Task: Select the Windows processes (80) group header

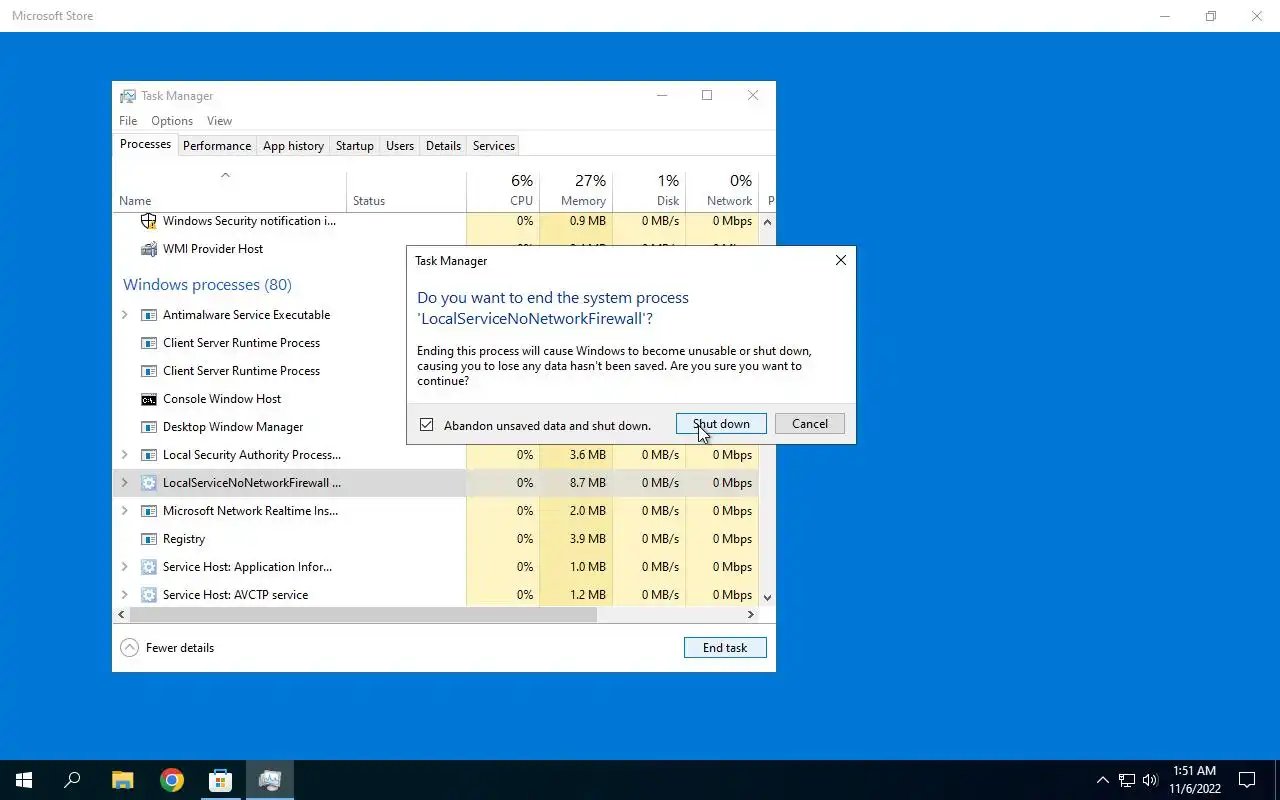Action: click(207, 285)
